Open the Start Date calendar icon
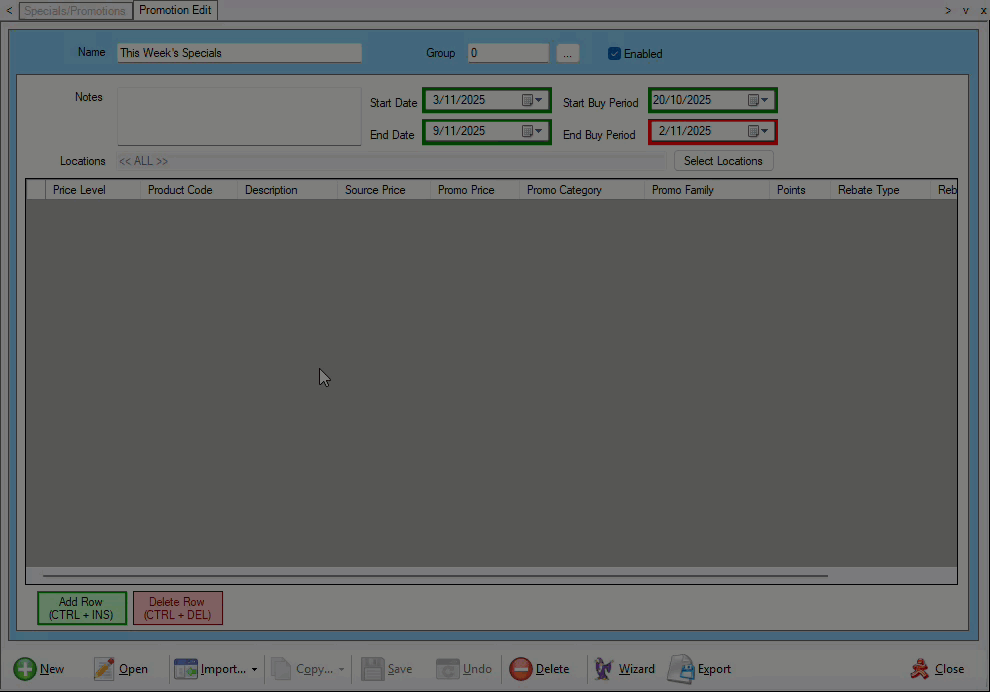The image size is (990, 692). click(x=530, y=99)
